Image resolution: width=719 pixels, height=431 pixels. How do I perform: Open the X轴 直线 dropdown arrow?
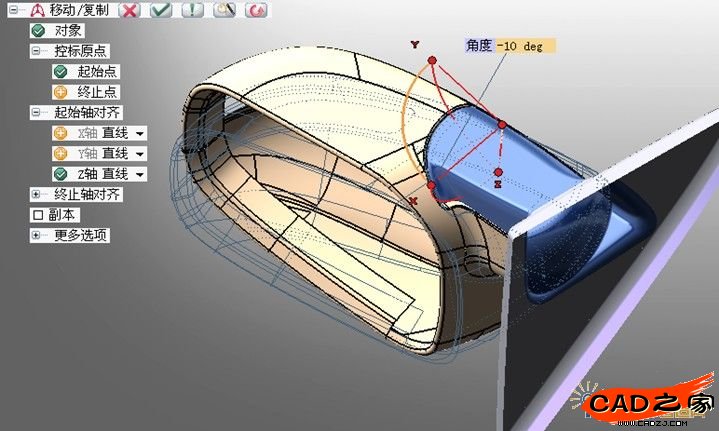[140, 133]
